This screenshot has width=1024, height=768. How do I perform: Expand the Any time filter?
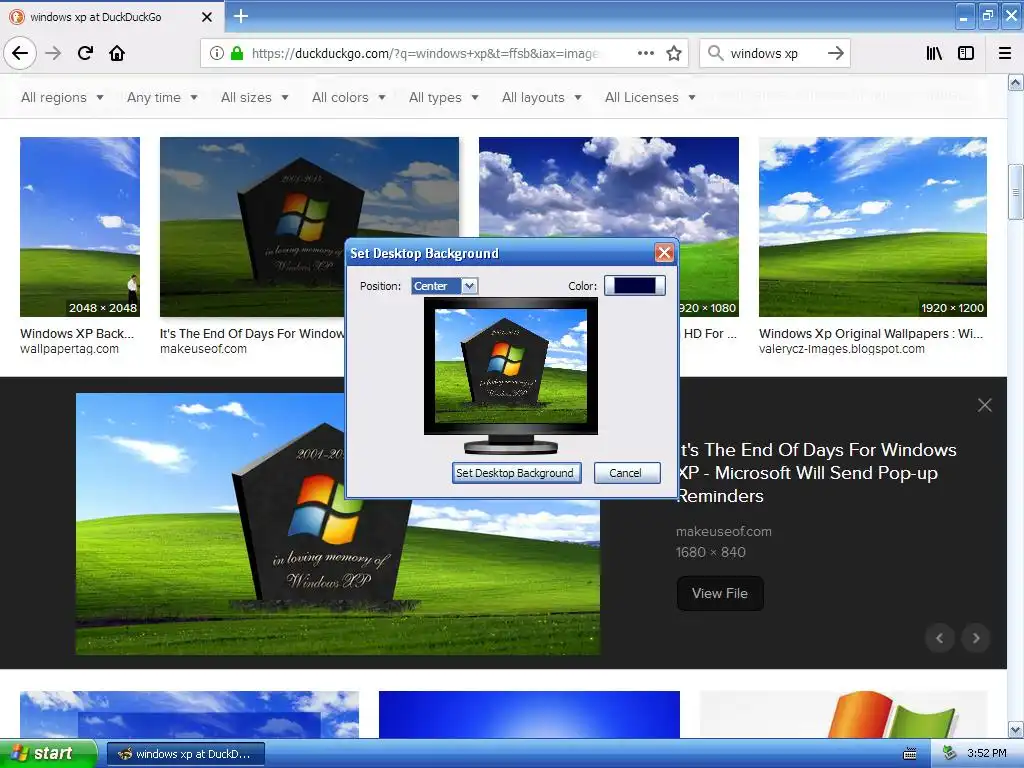pyautogui.click(x=162, y=97)
